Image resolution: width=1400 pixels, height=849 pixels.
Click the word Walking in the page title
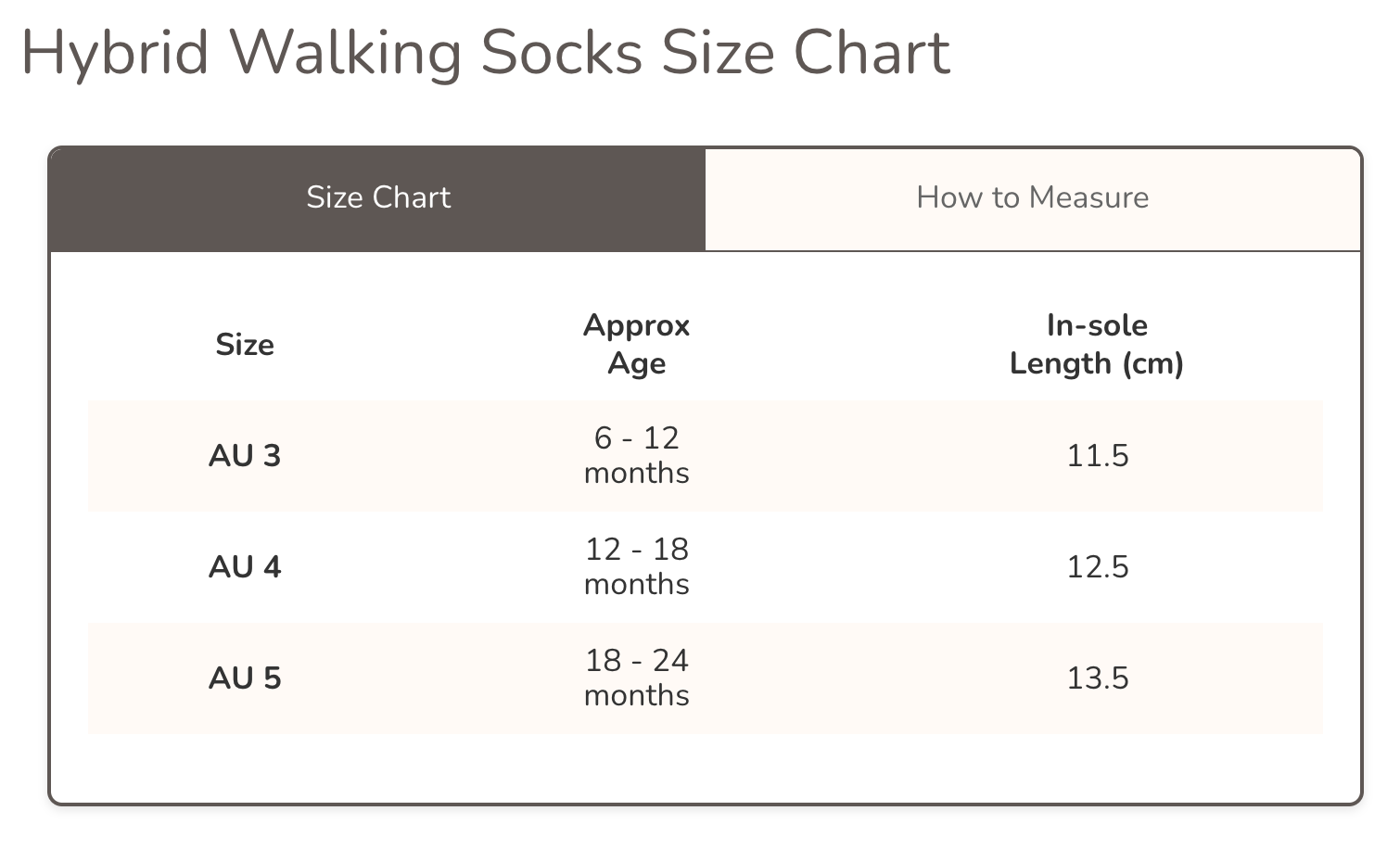[x=345, y=53]
